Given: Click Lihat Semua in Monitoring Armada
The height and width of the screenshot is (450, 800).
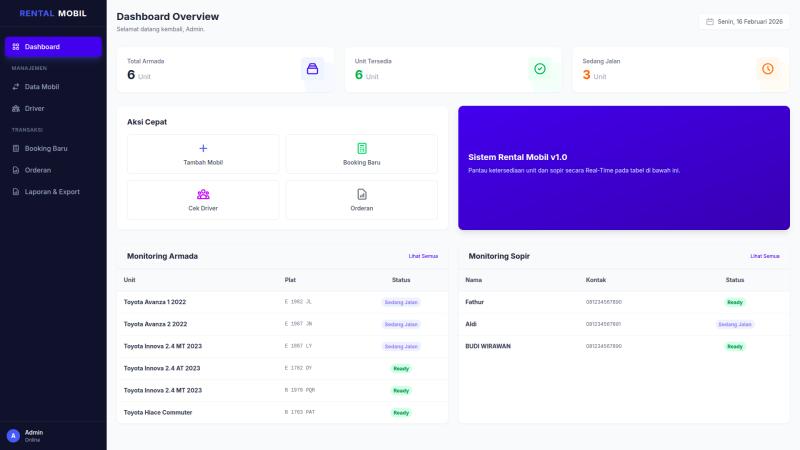Looking at the screenshot, I should [423, 256].
